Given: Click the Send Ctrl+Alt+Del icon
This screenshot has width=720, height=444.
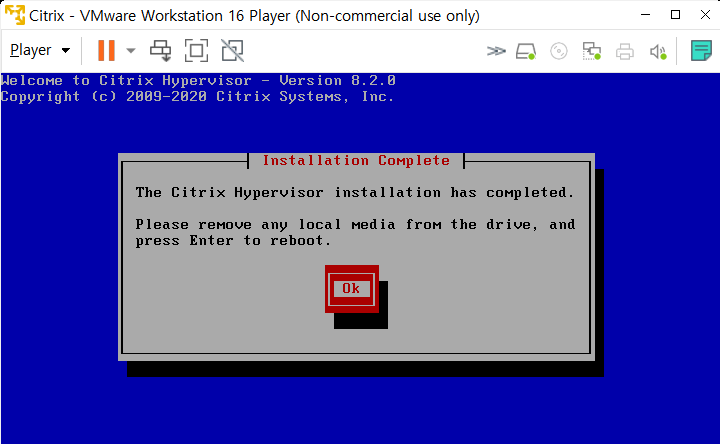Looking at the screenshot, I should point(160,51).
